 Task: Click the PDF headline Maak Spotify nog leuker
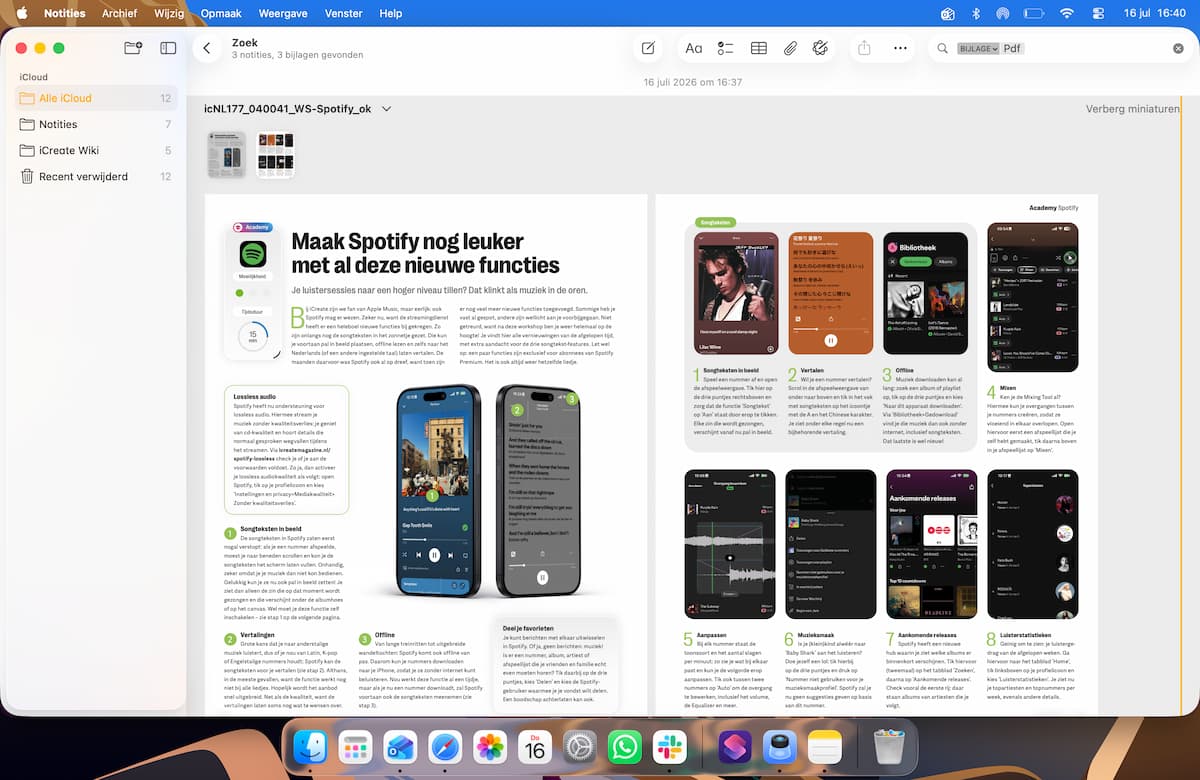pos(408,241)
